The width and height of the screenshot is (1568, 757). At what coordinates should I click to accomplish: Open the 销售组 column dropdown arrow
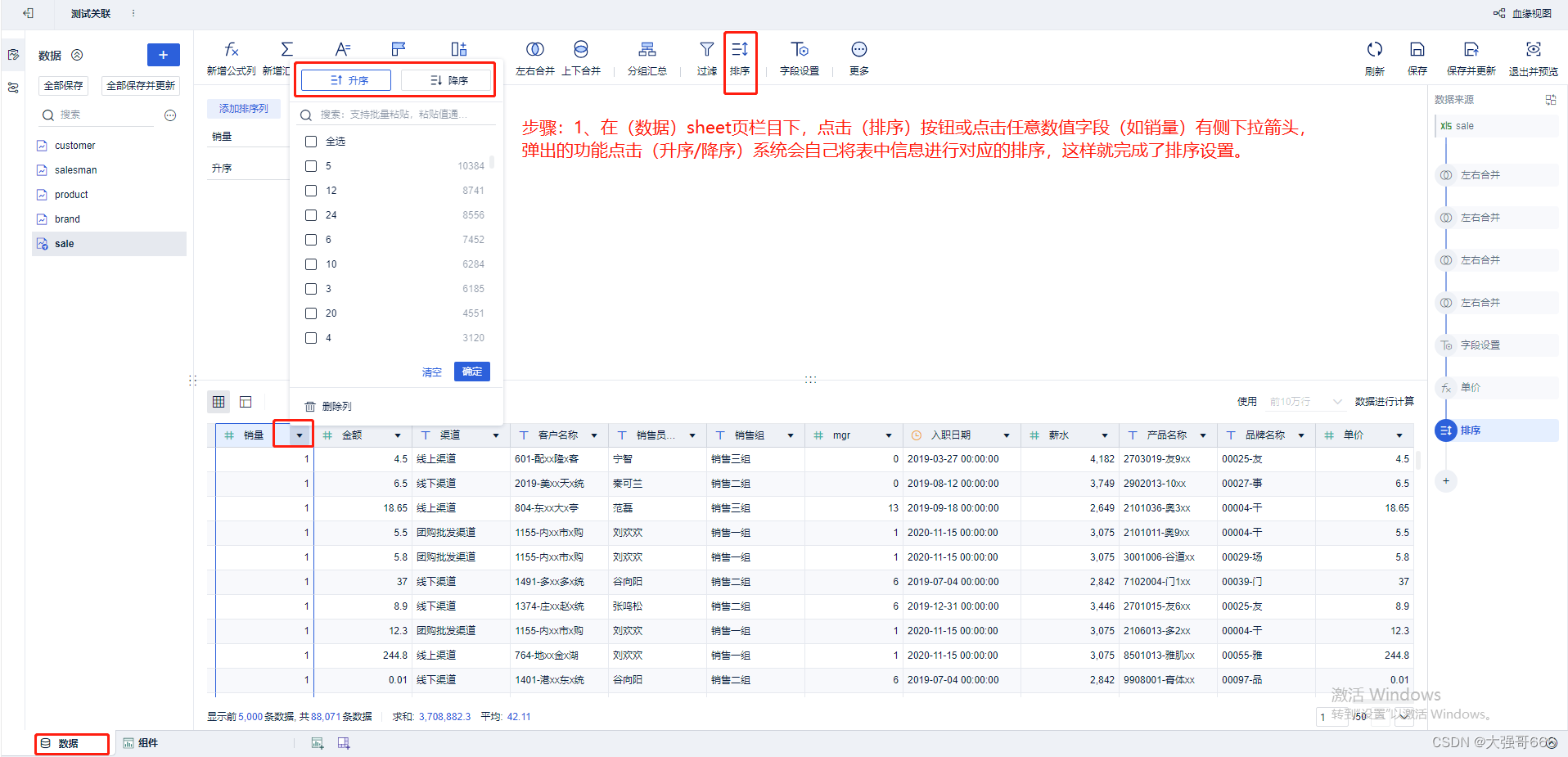pyautogui.click(x=791, y=435)
